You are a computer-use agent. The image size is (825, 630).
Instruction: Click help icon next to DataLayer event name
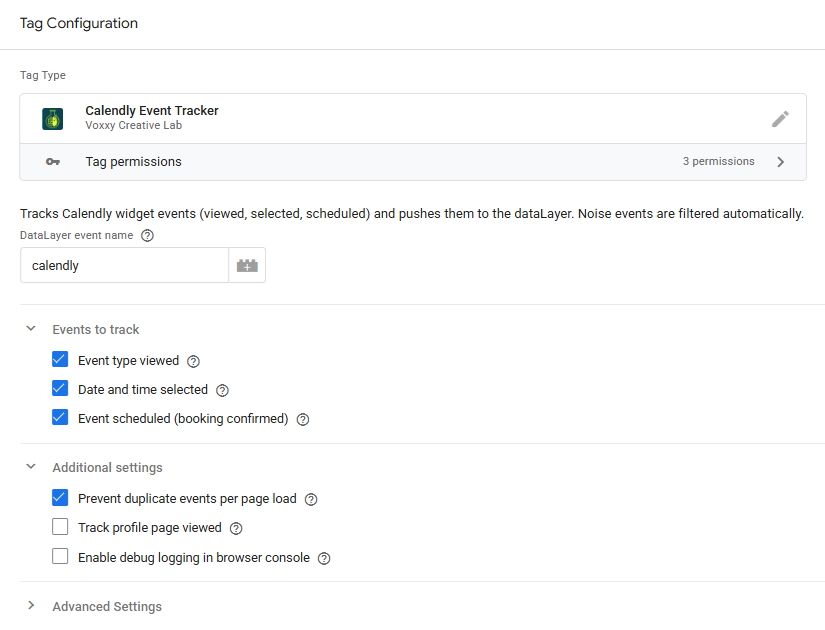(147, 236)
